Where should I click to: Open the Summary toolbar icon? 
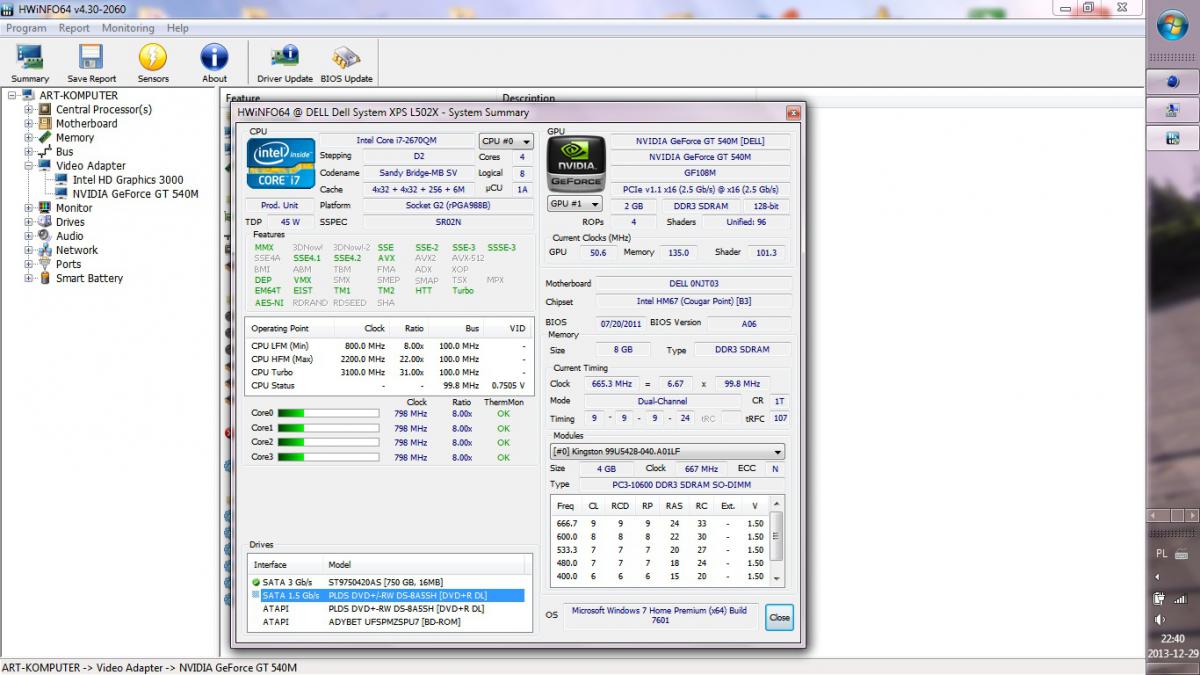click(30, 57)
